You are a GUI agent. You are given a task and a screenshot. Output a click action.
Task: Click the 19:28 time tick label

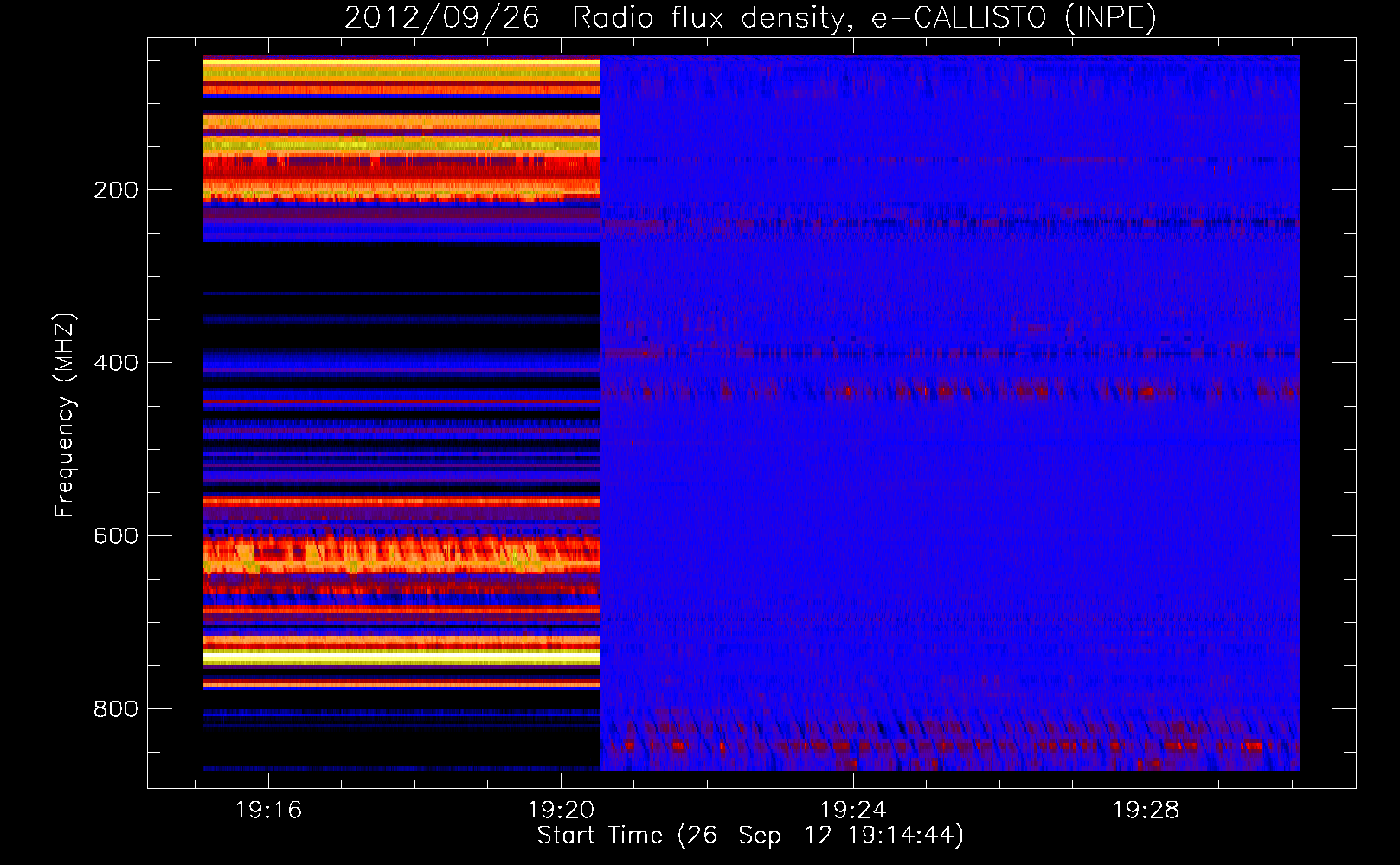point(1146,811)
